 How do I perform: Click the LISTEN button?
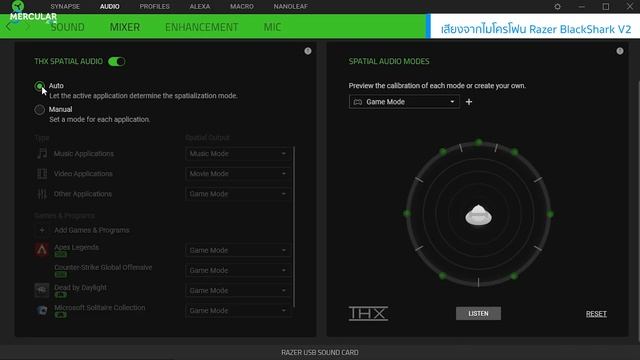click(x=478, y=313)
